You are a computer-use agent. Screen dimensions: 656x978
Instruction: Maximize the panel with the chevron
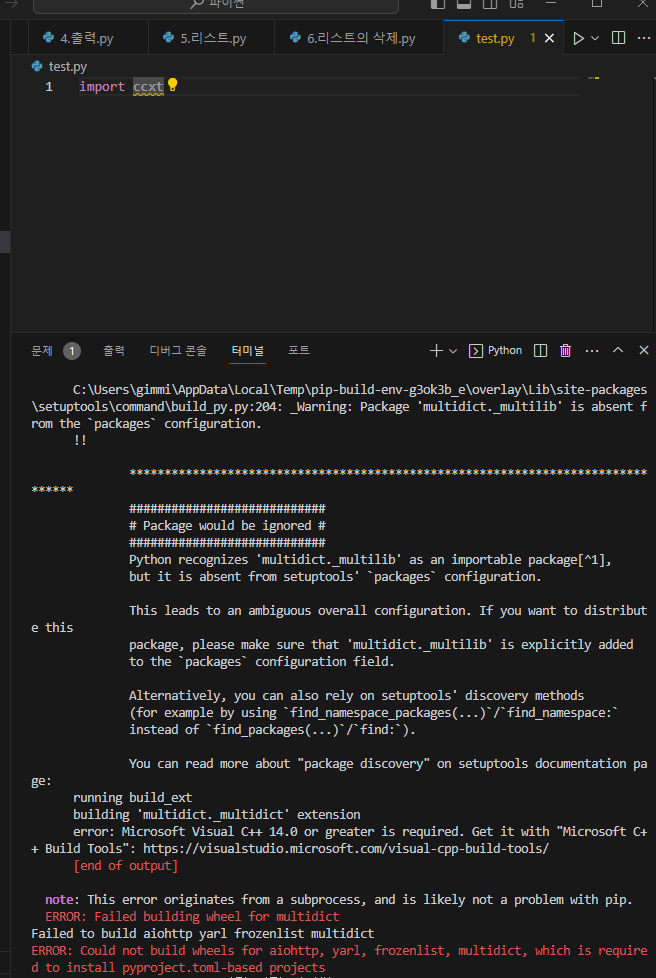tap(617, 350)
